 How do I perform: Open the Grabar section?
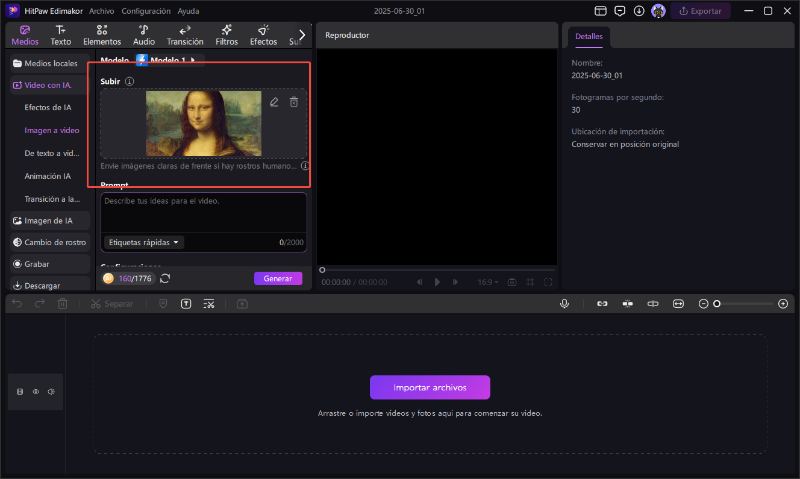click(x=50, y=264)
